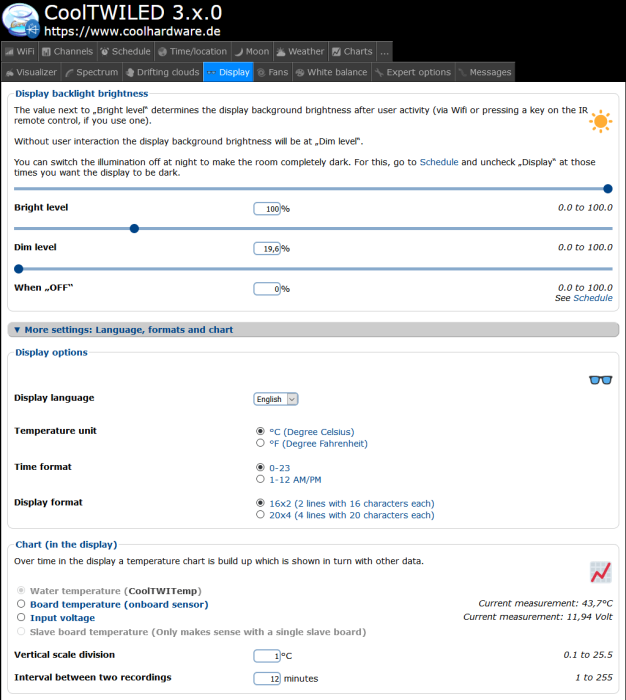626x700 pixels.
Task: Switch to the Expert options tab
Action: [x=413, y=72]
